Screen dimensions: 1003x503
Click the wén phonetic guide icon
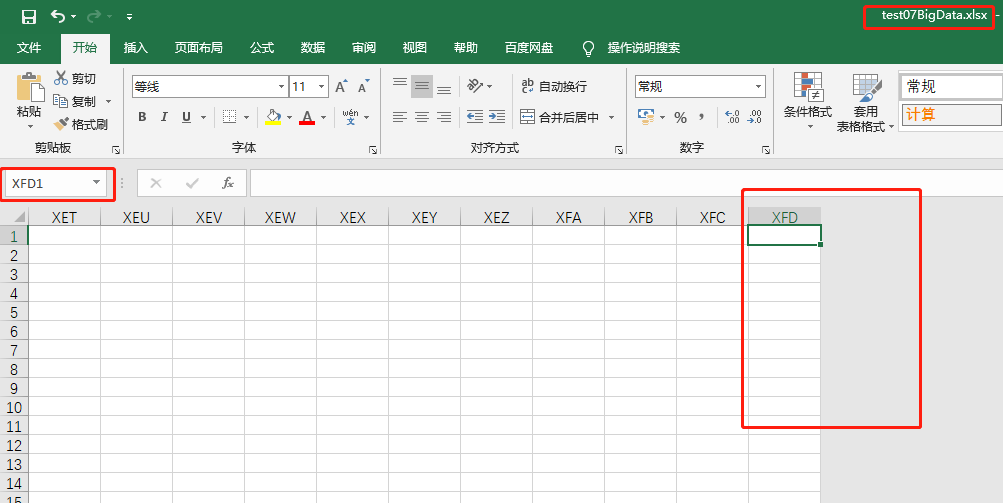tap(351, 117)
